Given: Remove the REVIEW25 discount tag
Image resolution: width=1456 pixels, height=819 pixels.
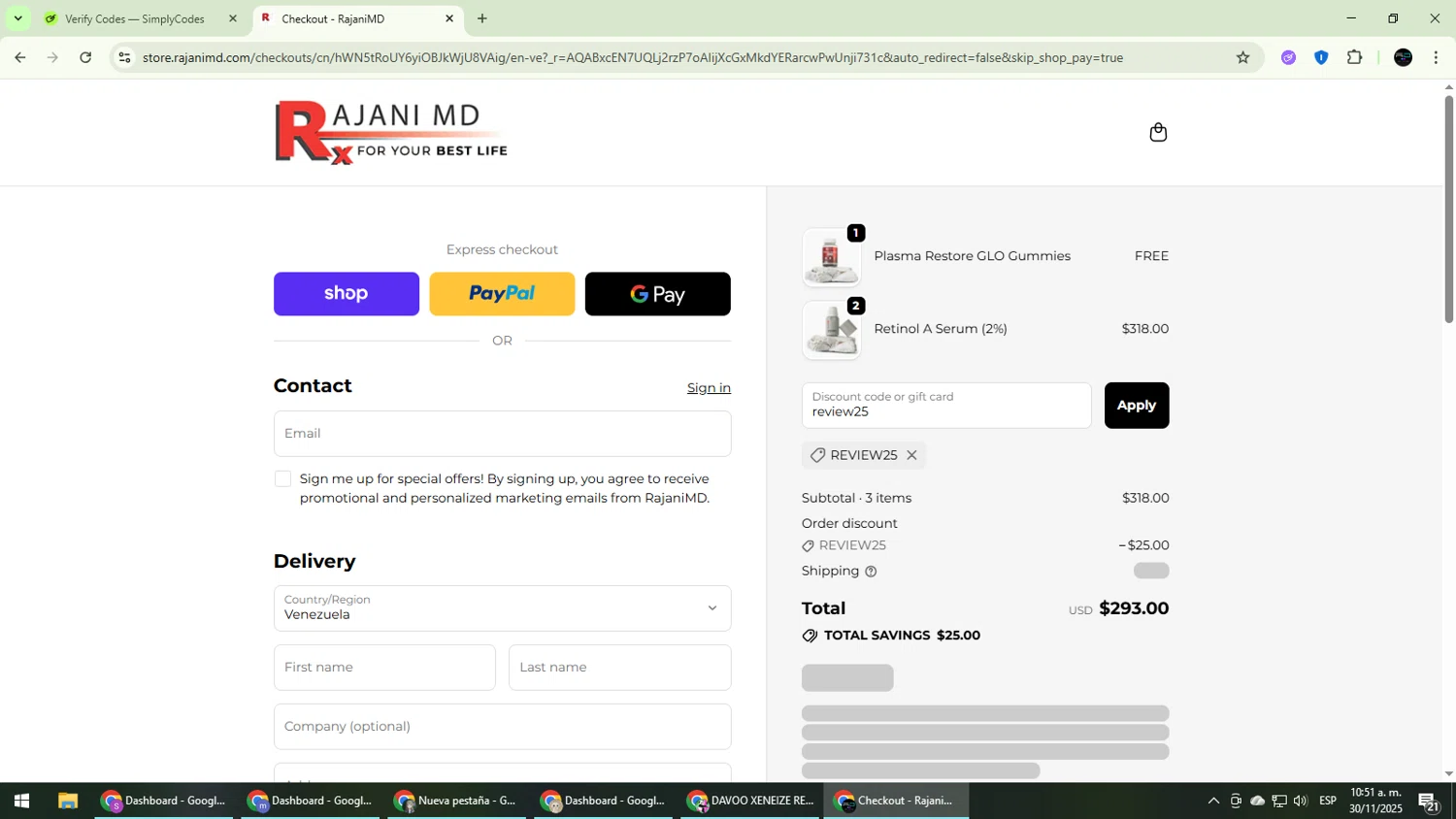Looking at the screenshot, I should (x=911, y=455).
